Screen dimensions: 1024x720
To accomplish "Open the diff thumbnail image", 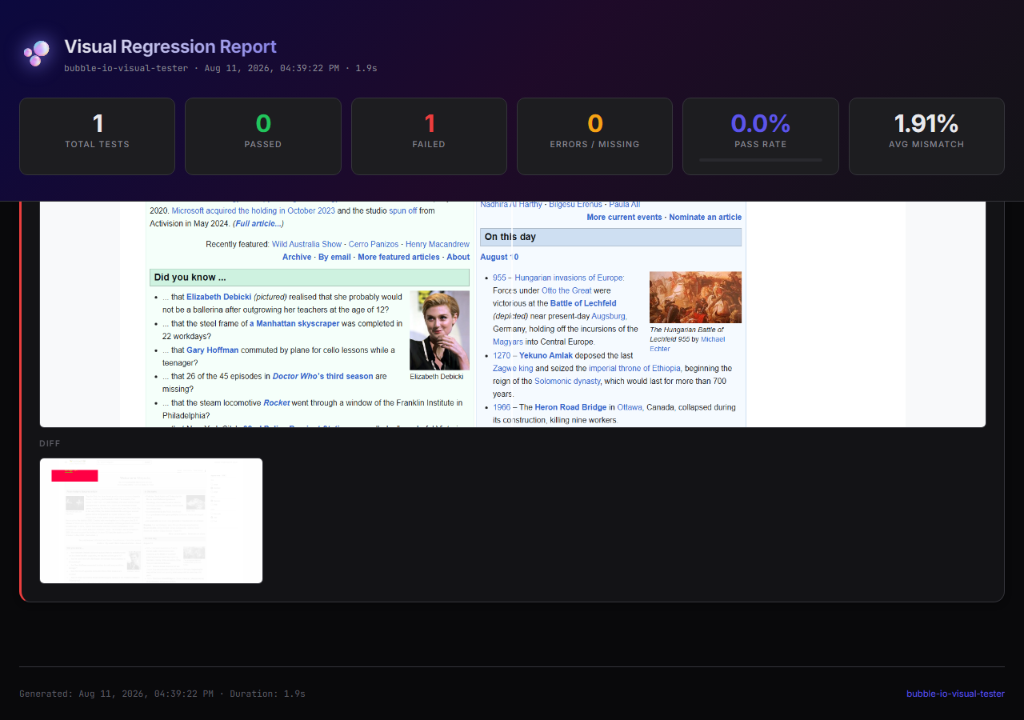I will 151,521.
